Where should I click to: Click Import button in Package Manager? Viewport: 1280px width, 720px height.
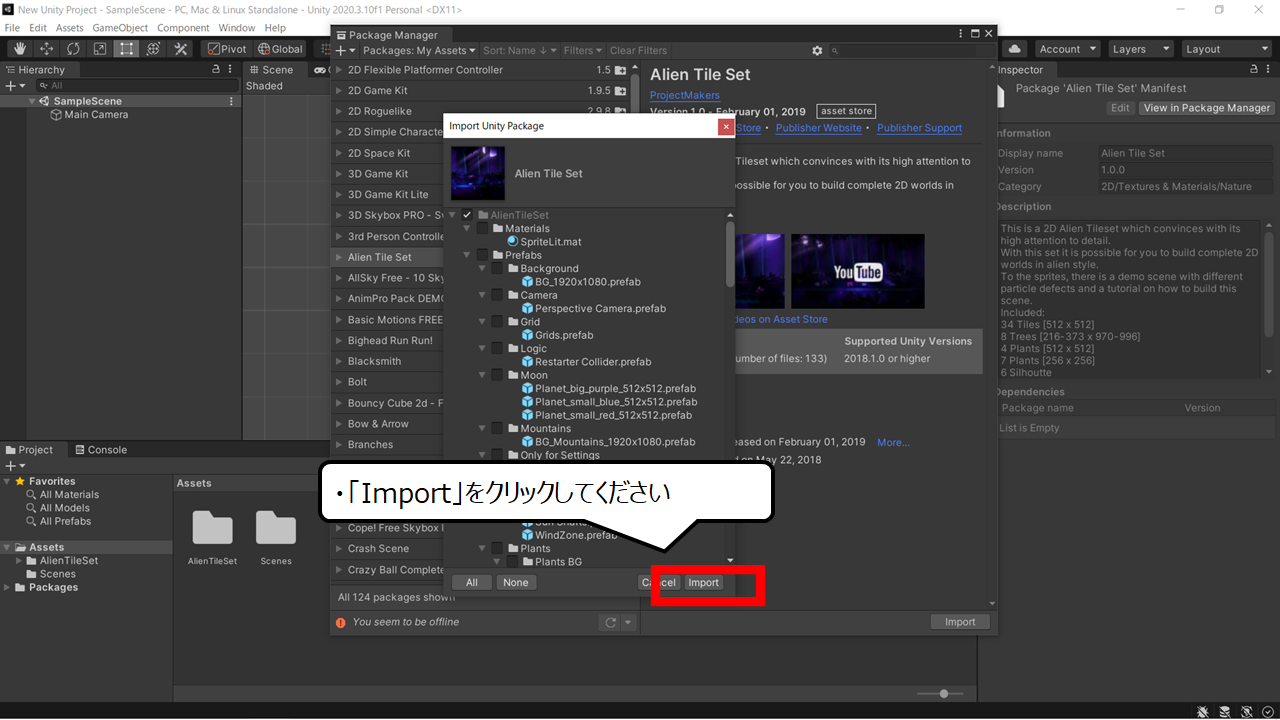[960, 622]
